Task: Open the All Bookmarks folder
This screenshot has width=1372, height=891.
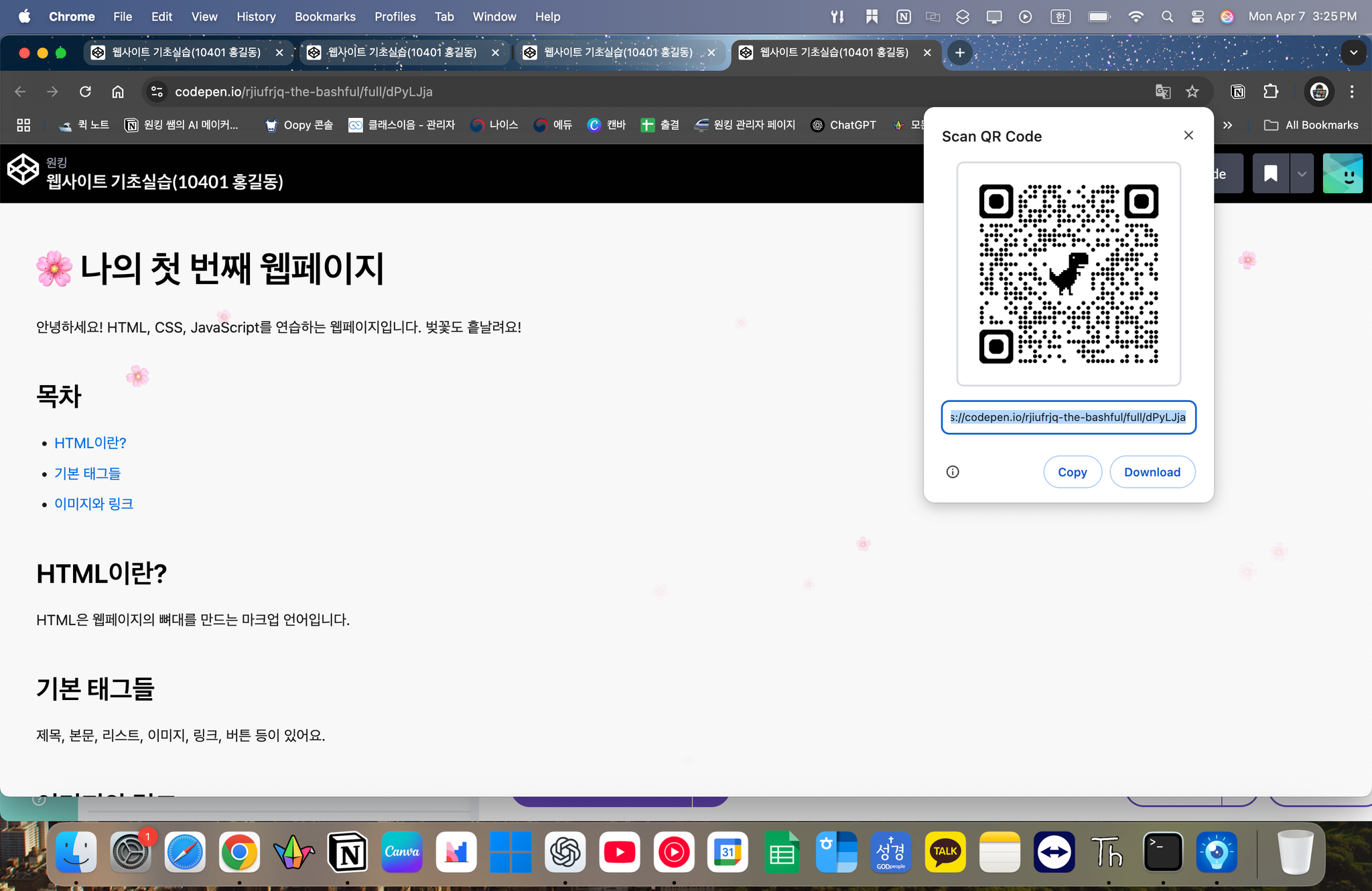Action: pos(1311,125)
